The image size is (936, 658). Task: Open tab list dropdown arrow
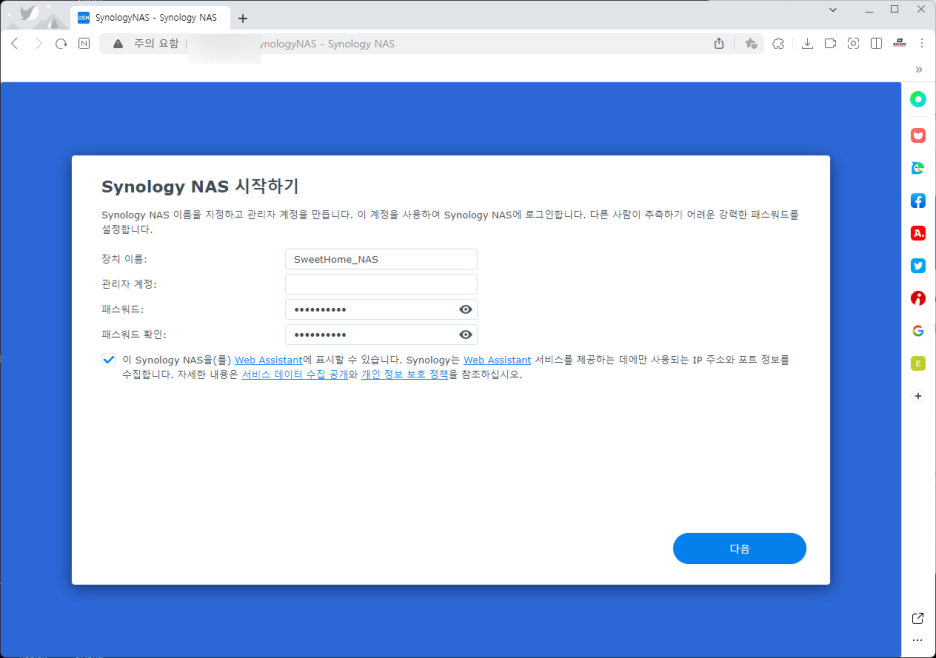pyautogui.click(x=833, y=10)
